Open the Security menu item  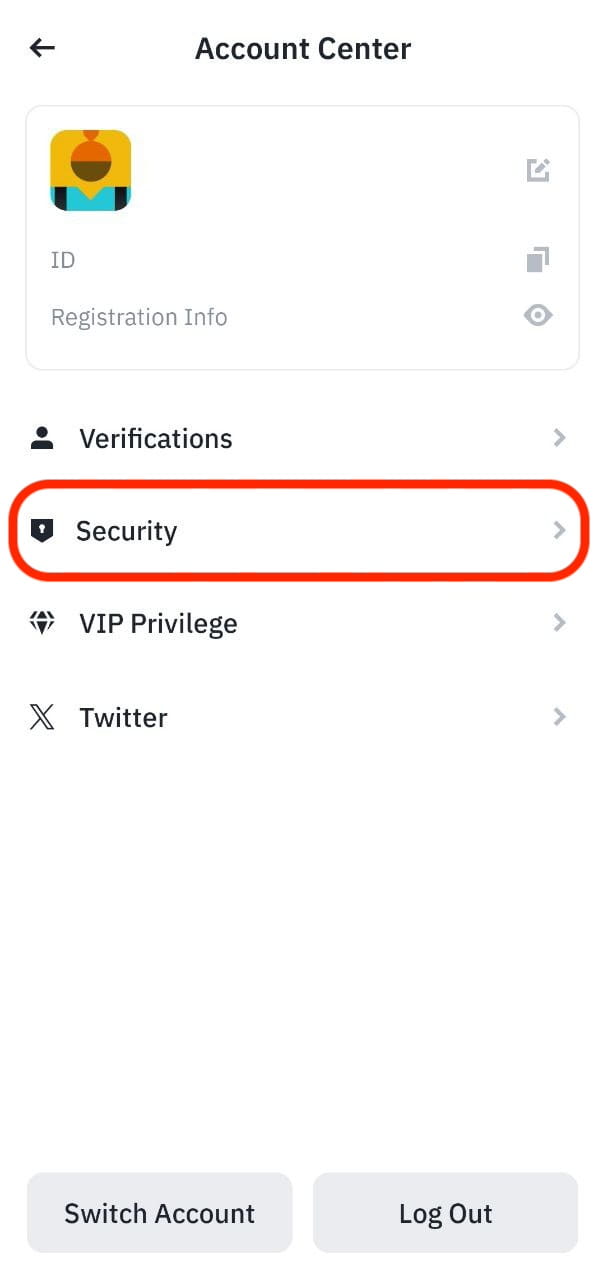127,531
